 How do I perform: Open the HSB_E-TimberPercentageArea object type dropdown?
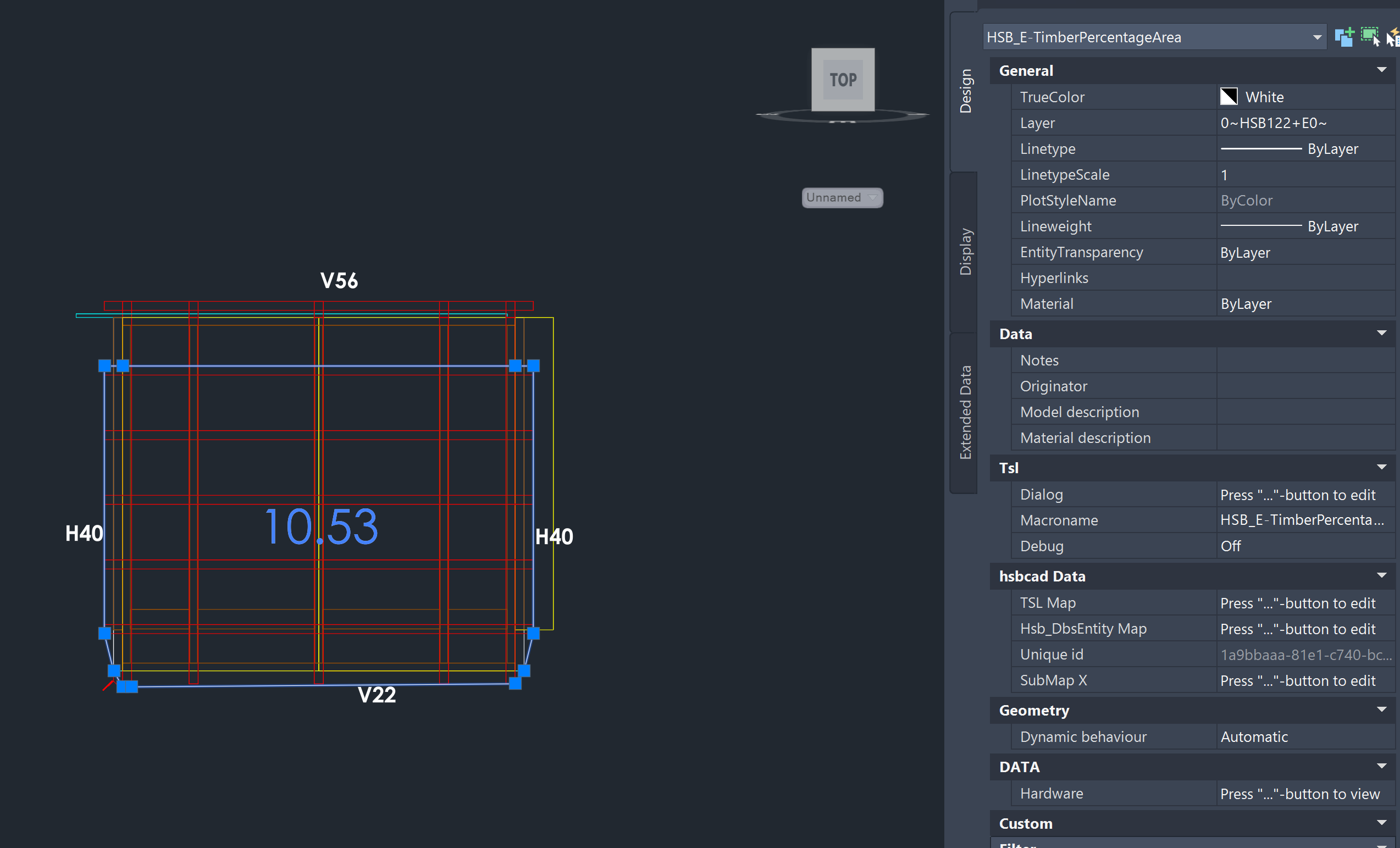1316,37
